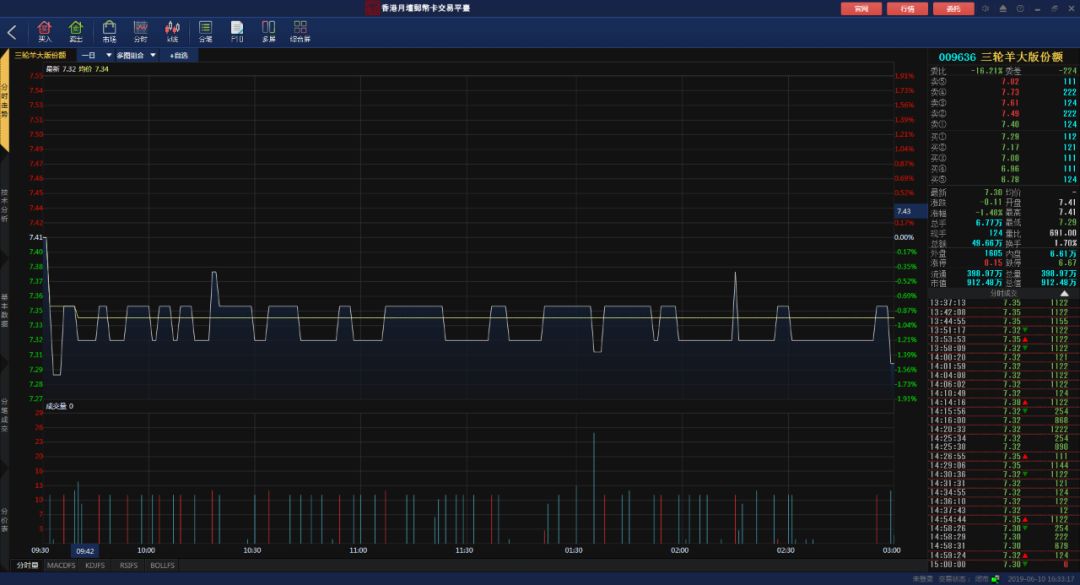Click the 10:00 time axis label
Viewport: 1080px width, 585px height.
146,550
